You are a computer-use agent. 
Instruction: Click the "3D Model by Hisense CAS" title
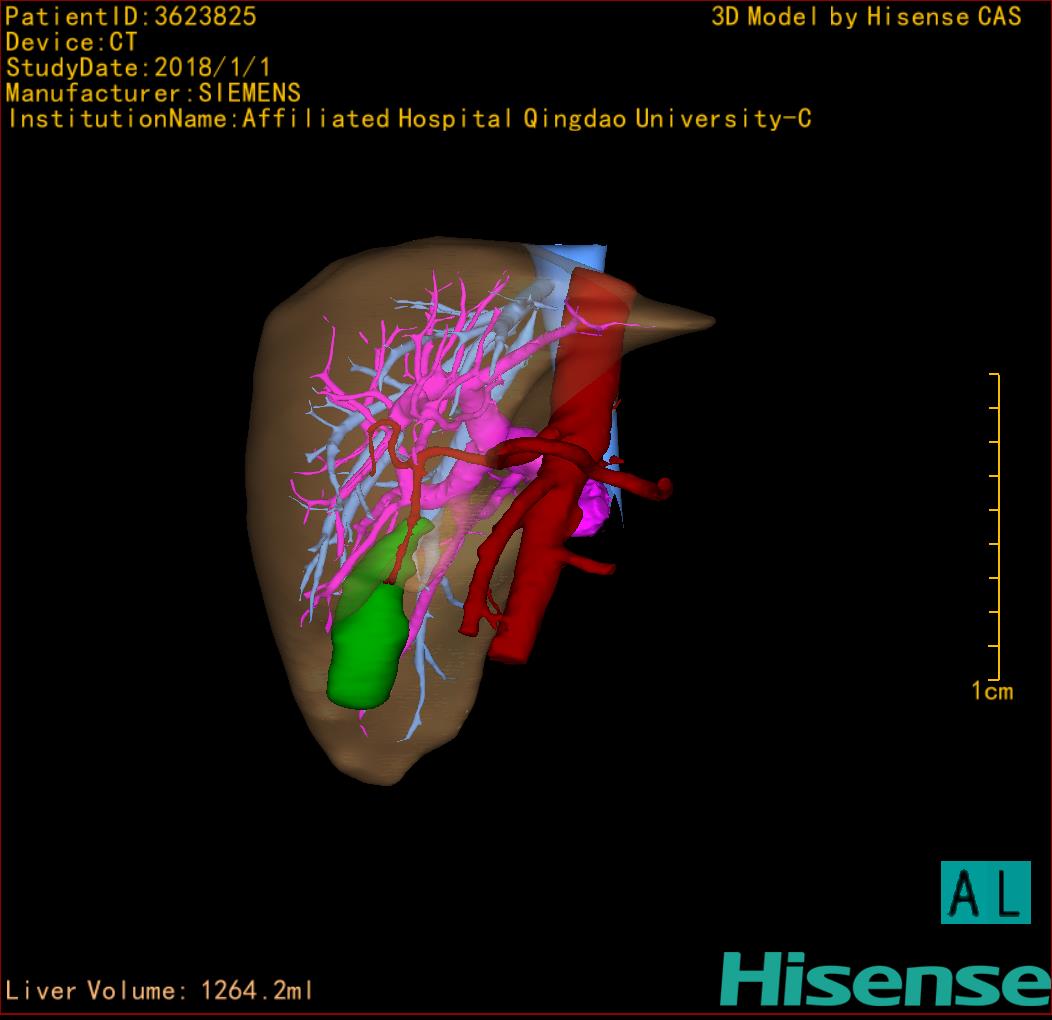(866, 17)
